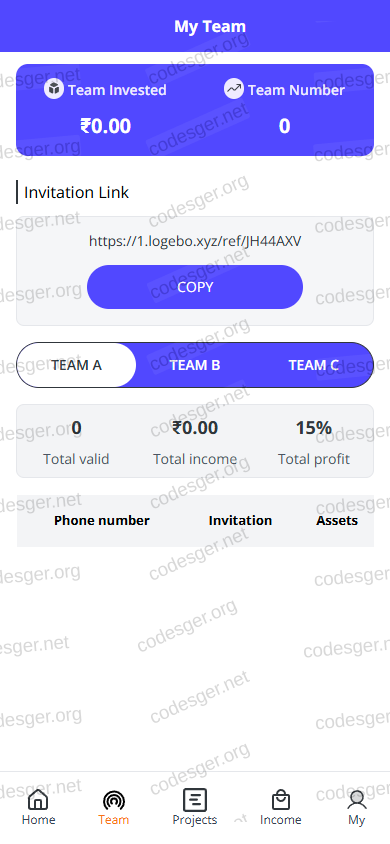Tap the Team Invested cube icon
The height and width of the screenshot is (844, 390).
(54, 89)
